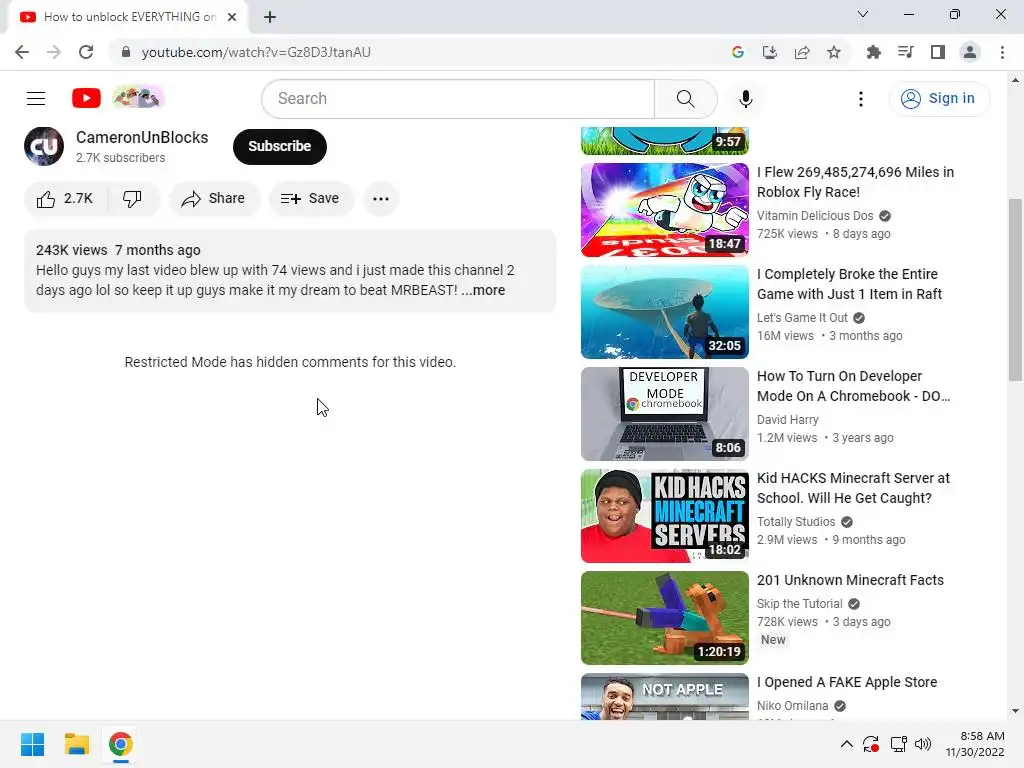The image size is (1024, 768).
Task: Bookmark this tab with the star
Action: point(834,52)
